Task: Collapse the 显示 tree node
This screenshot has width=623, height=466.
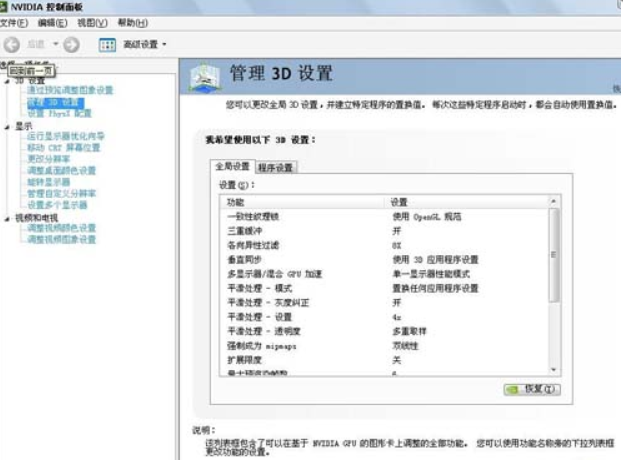Action: [x=7, y=127]
